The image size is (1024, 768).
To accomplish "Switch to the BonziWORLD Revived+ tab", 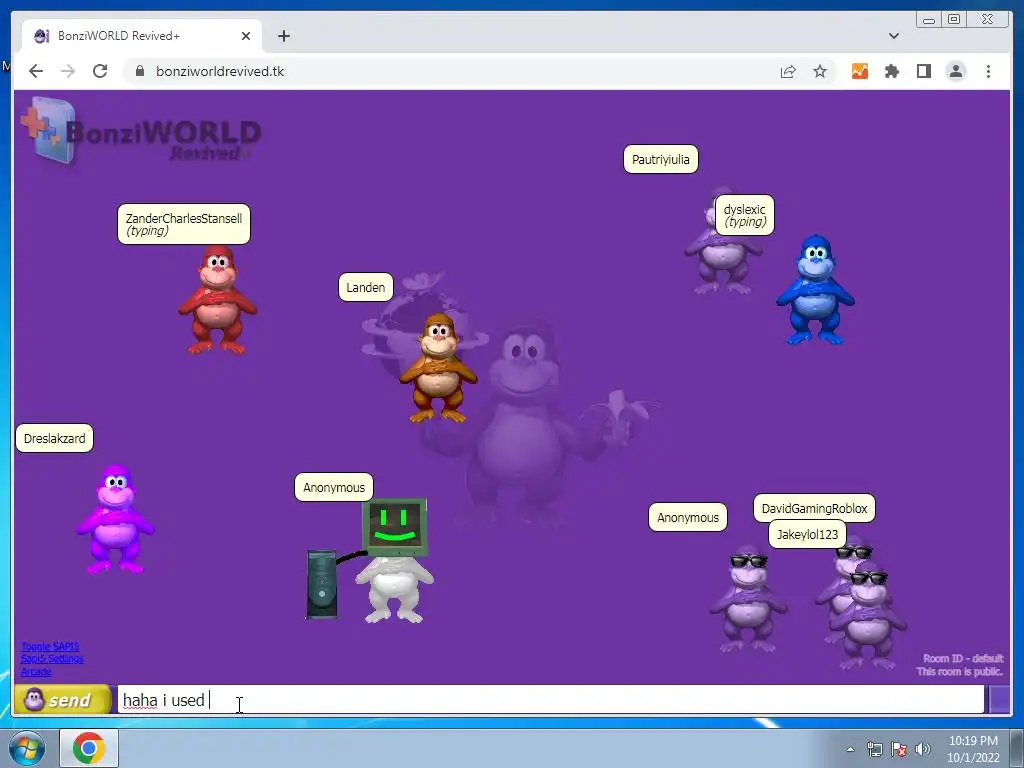I will [x=142, y=36].
